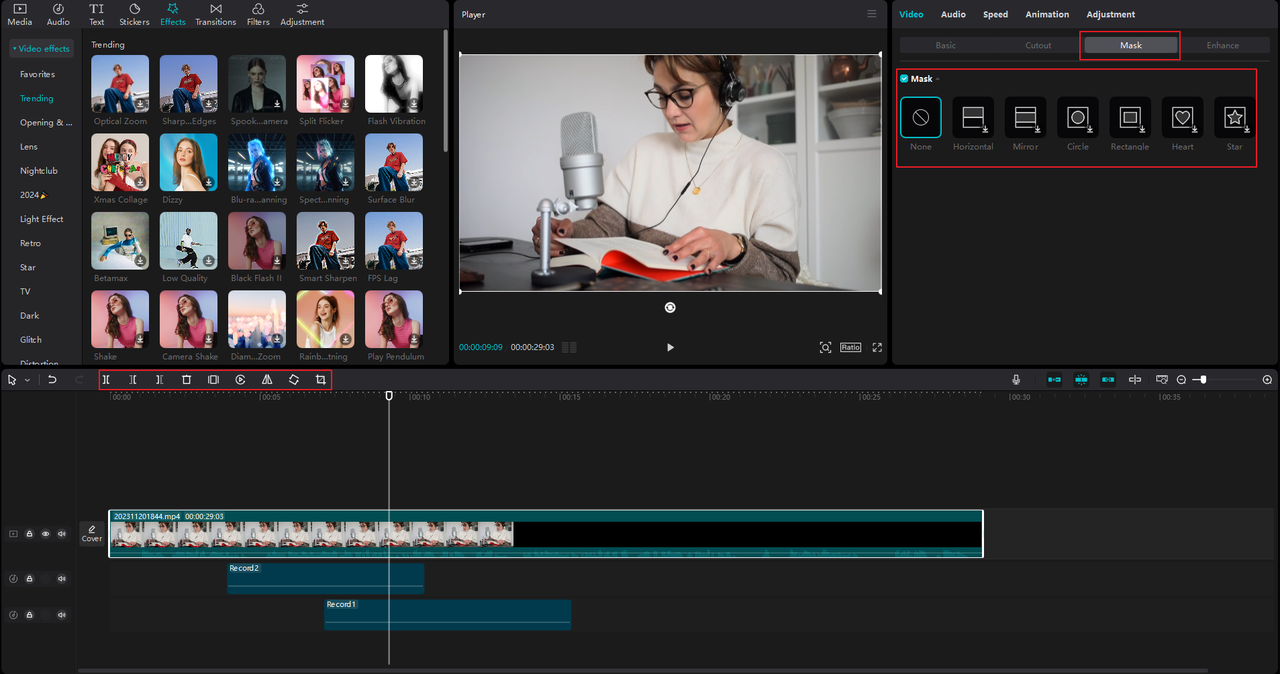Switch to the Audio tab in top toolbar
The image size is (1280, 674).
click(x=58, y=14)
